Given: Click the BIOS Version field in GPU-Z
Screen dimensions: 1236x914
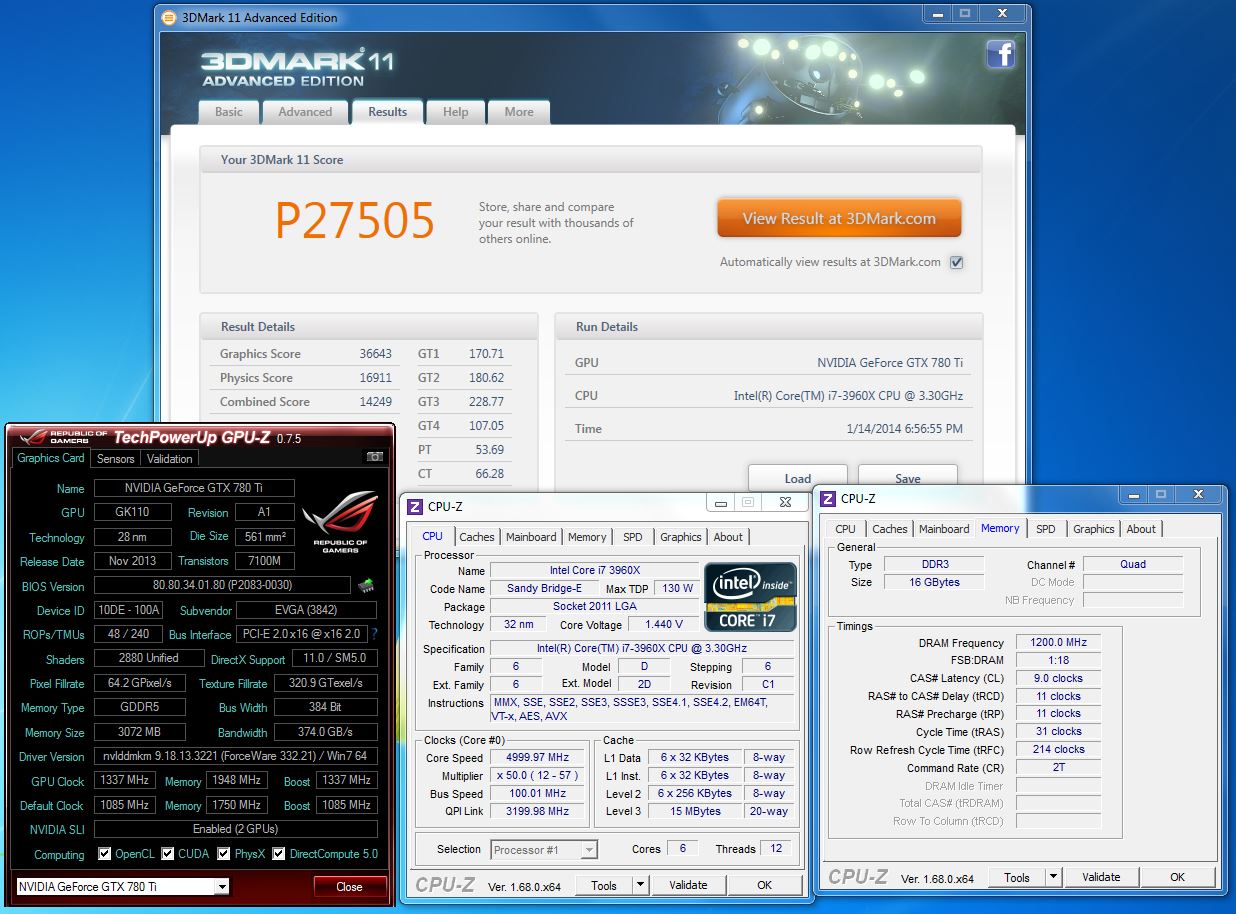Looking at the screenshot, I should click(222, 586).
